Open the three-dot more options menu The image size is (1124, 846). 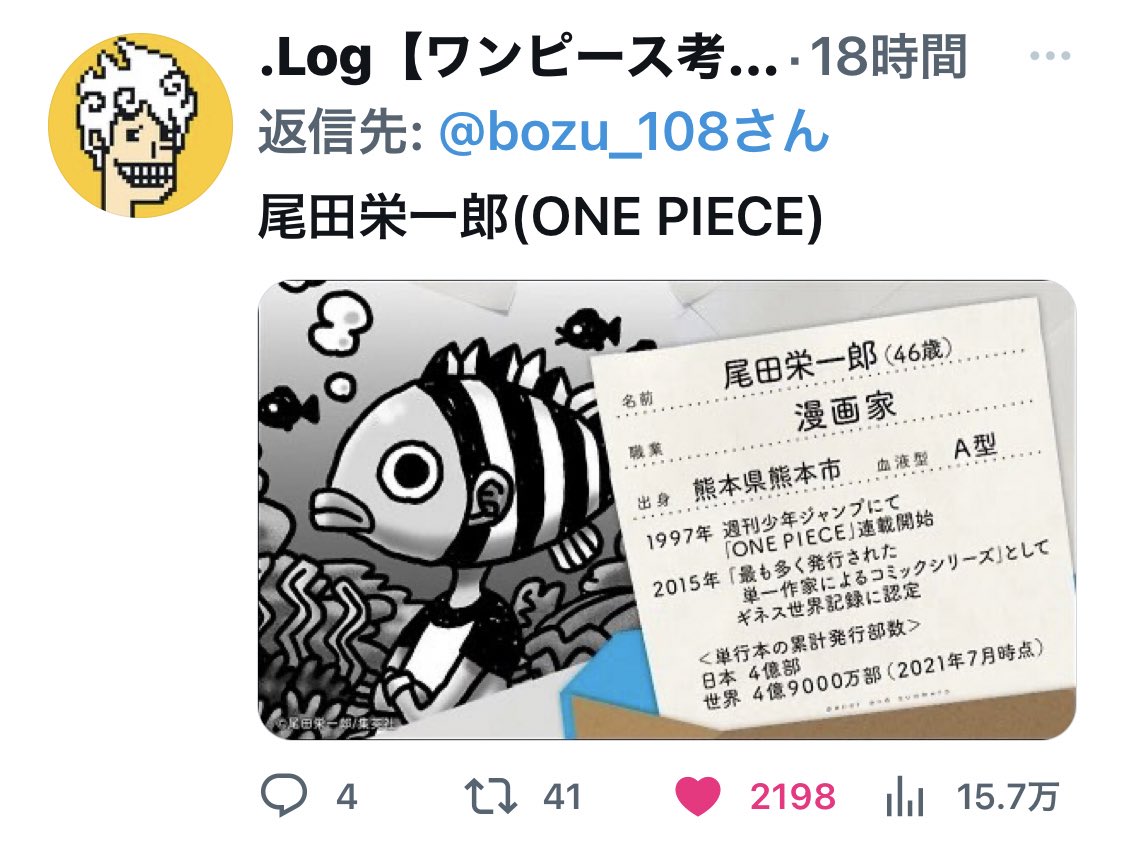pos(1049,56)
